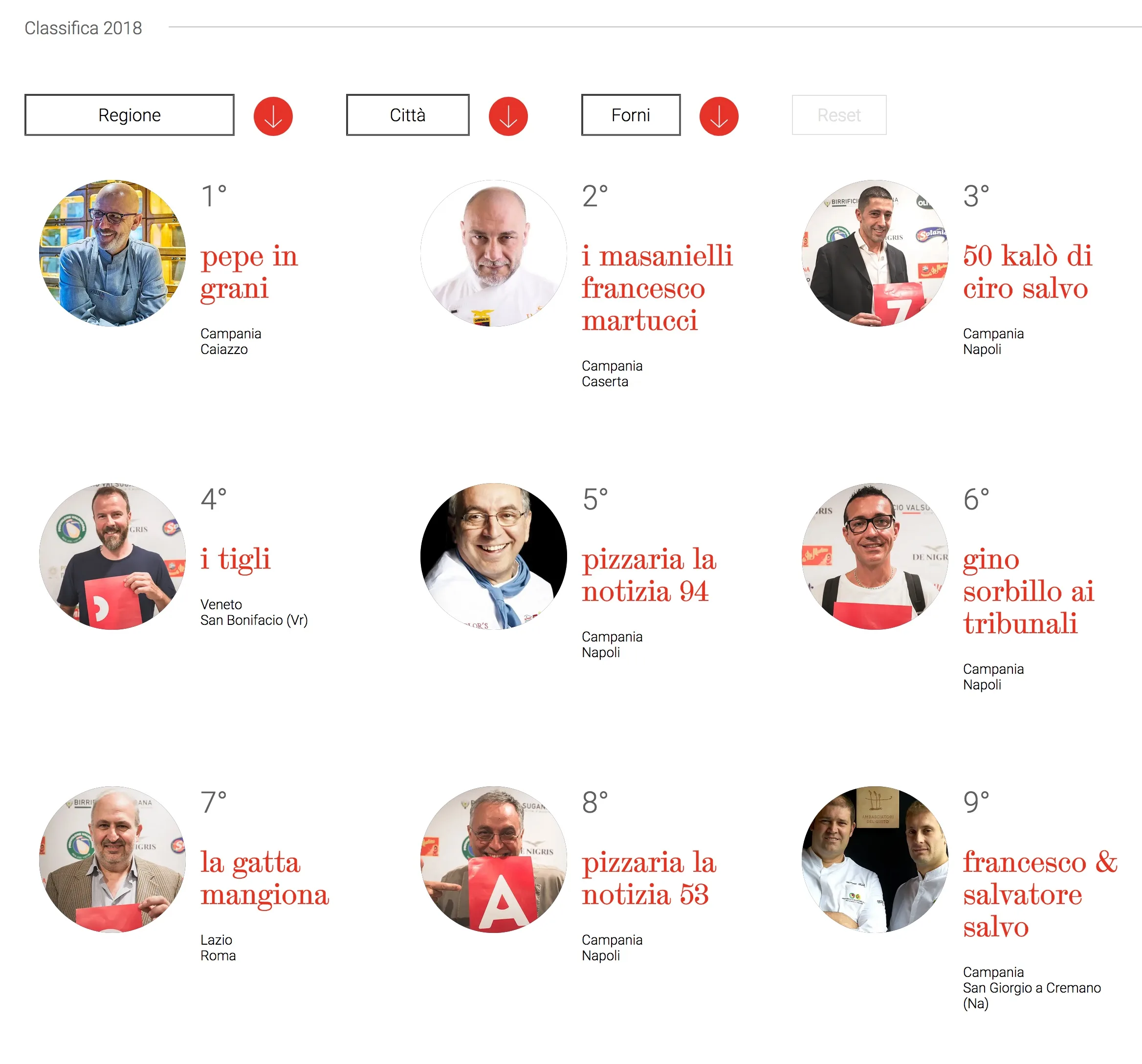The height and width of the screenshot is (1064, 1142).
Task: Open i masanielli francesco martucci link
Action: click(657, 288)
